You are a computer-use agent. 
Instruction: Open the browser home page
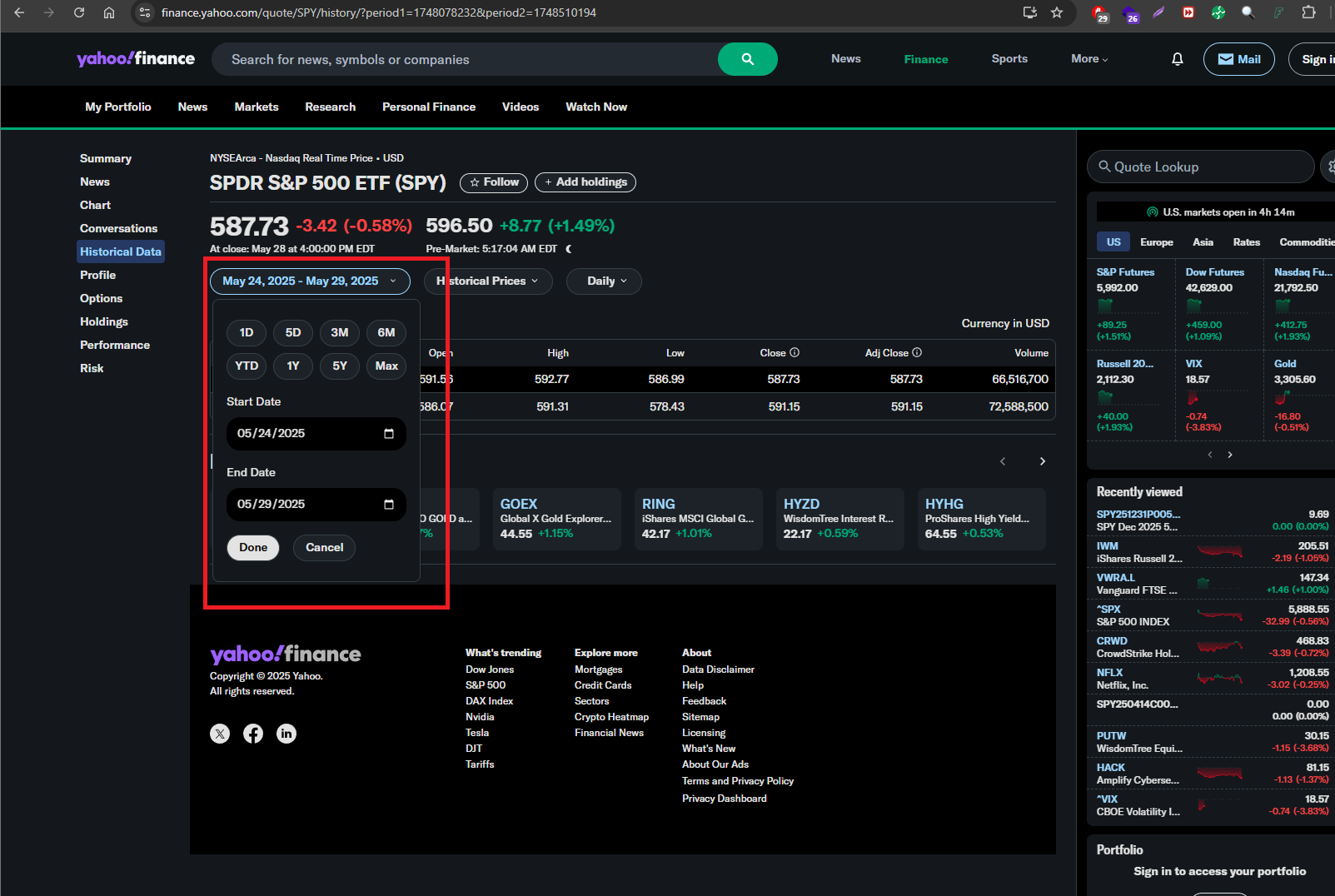[109, 12]
